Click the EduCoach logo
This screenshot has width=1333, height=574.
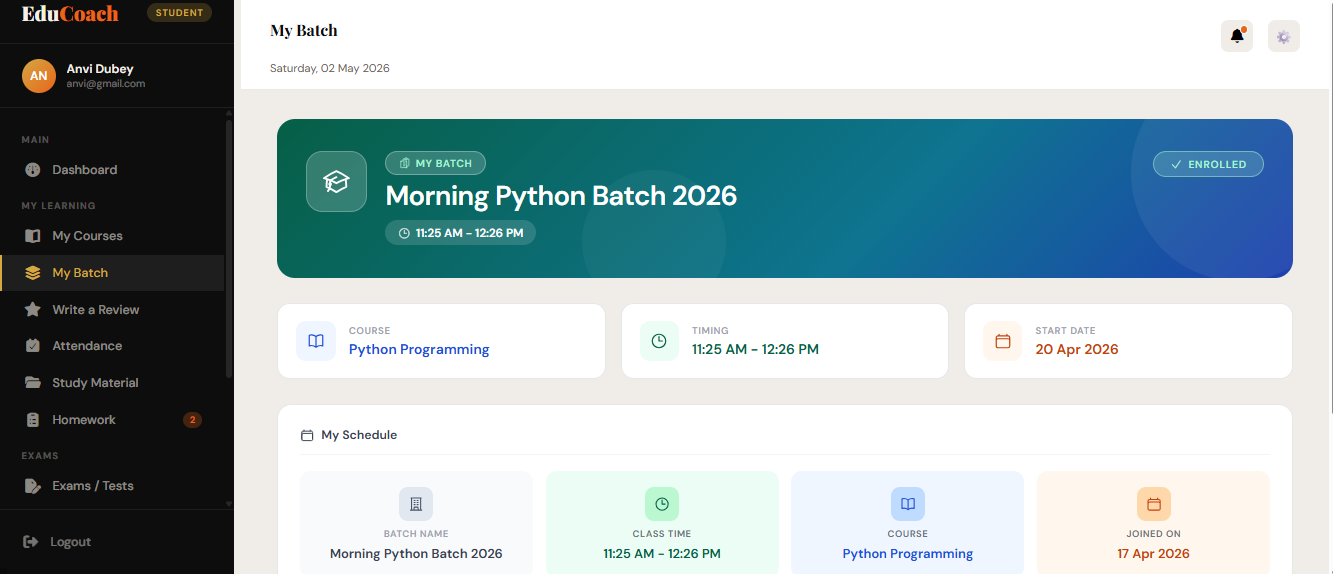click(70, 14)
